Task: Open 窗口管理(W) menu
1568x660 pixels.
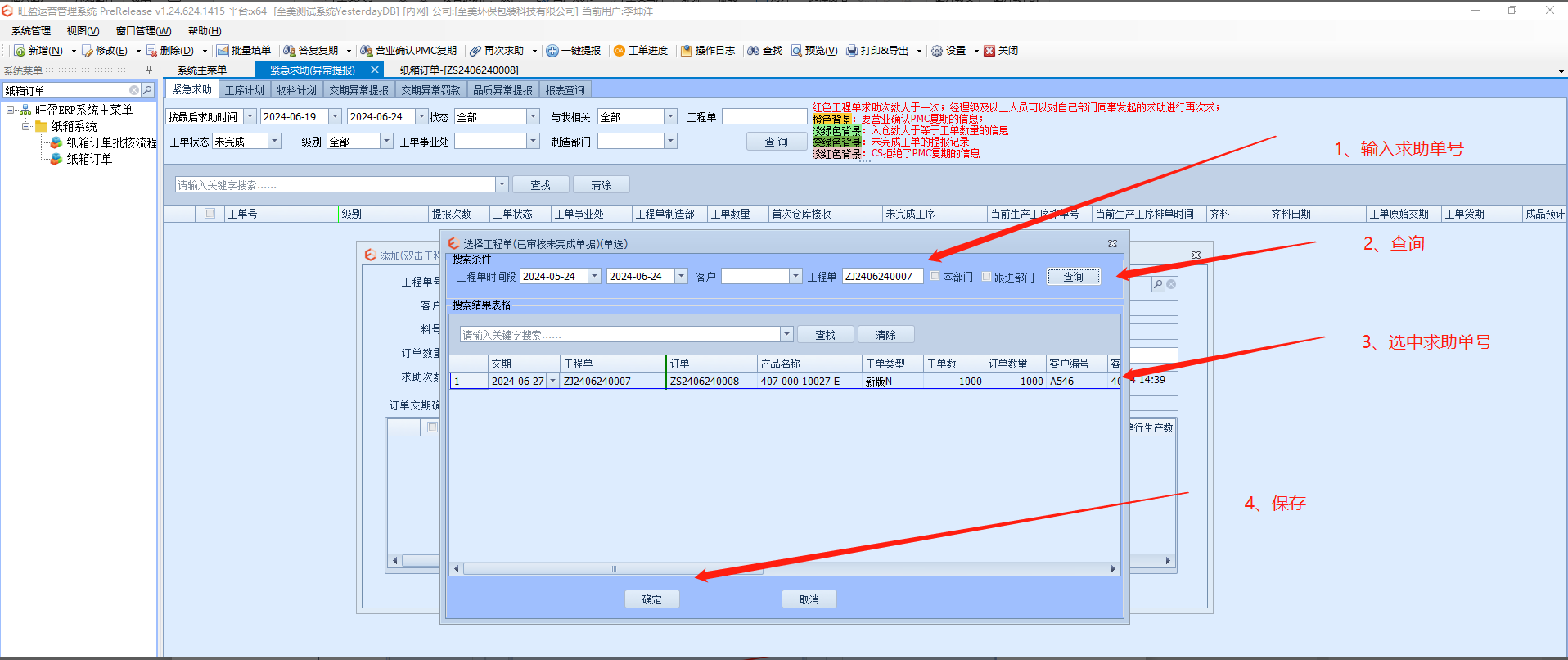Action: point(143,31)
